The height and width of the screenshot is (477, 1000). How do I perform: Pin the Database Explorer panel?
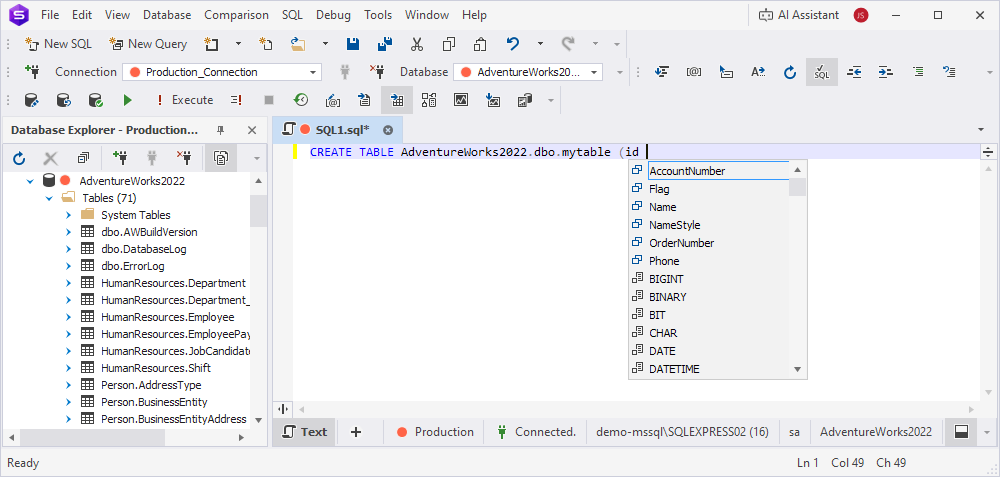223,130
